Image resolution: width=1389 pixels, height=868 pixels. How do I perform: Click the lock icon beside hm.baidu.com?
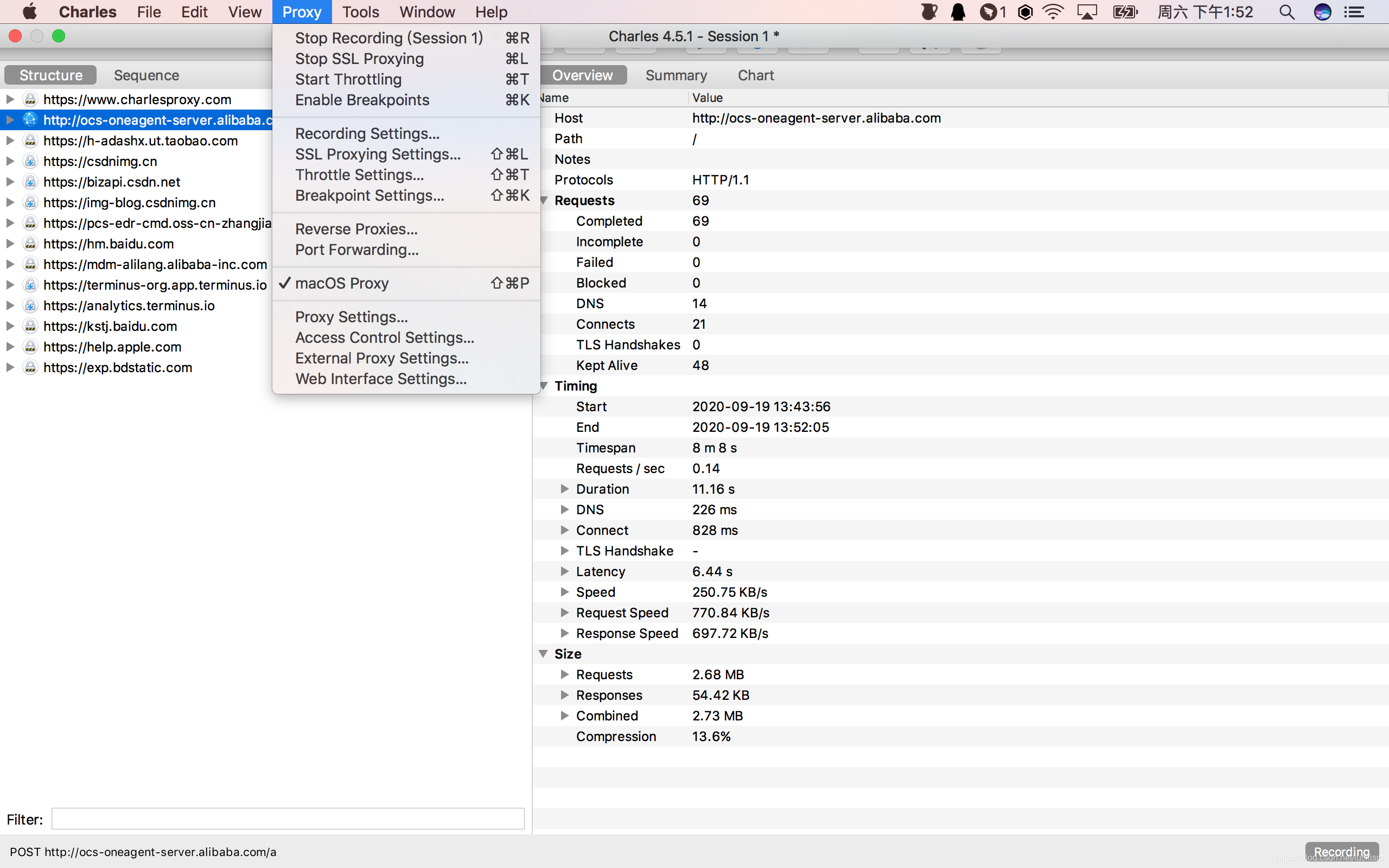tap(30, 244)
